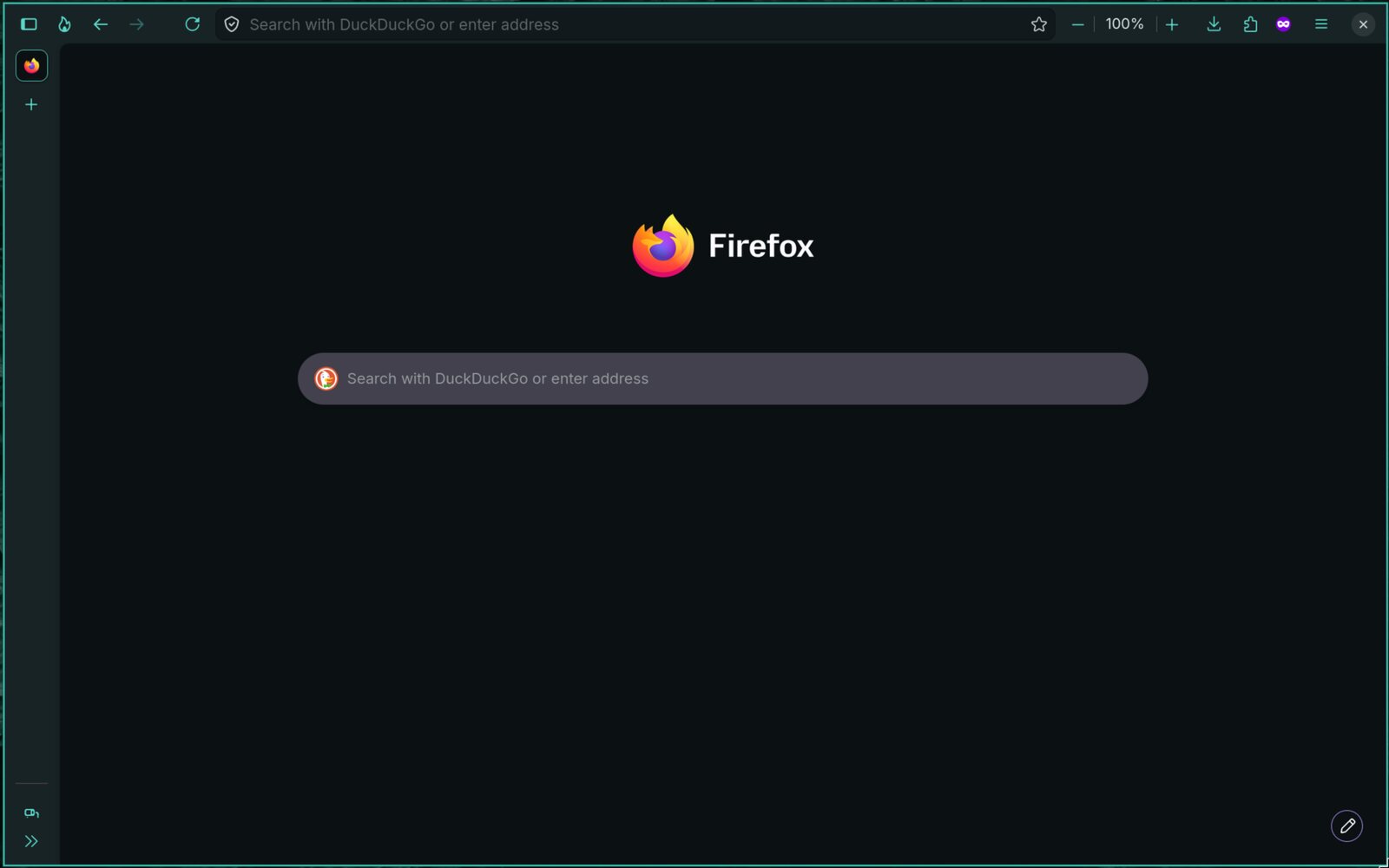Close the browser window
The height and width of the screenshot is (868, 1389).
tap(1363, 24)
